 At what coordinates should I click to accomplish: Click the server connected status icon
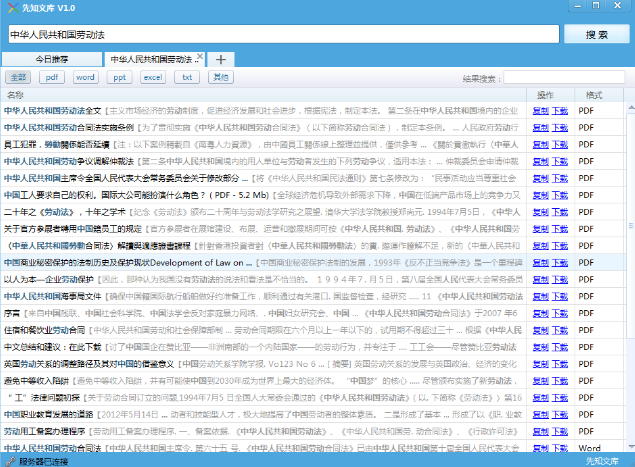click(9, 460)
